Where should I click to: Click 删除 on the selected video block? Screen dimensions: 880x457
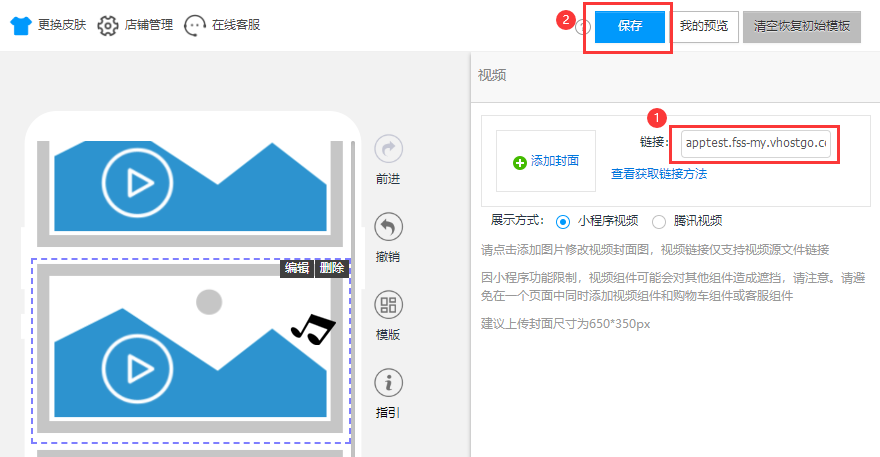click(331, 268)
